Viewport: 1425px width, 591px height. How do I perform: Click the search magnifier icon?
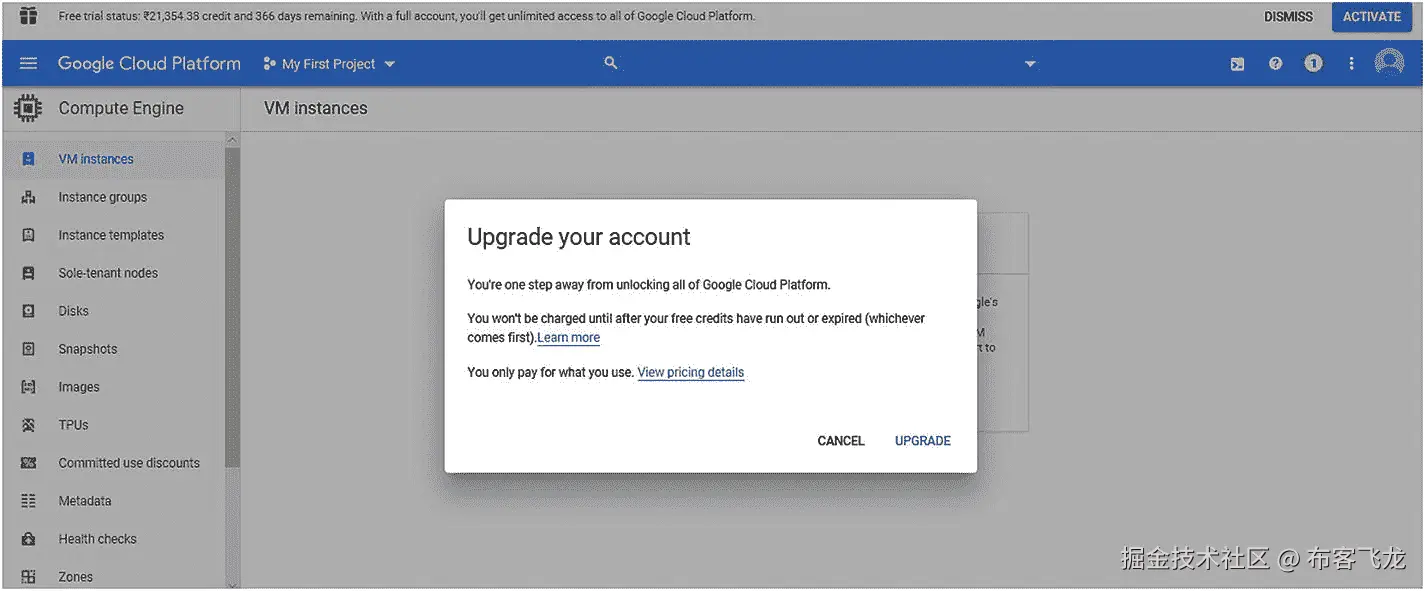pos(611,63)
